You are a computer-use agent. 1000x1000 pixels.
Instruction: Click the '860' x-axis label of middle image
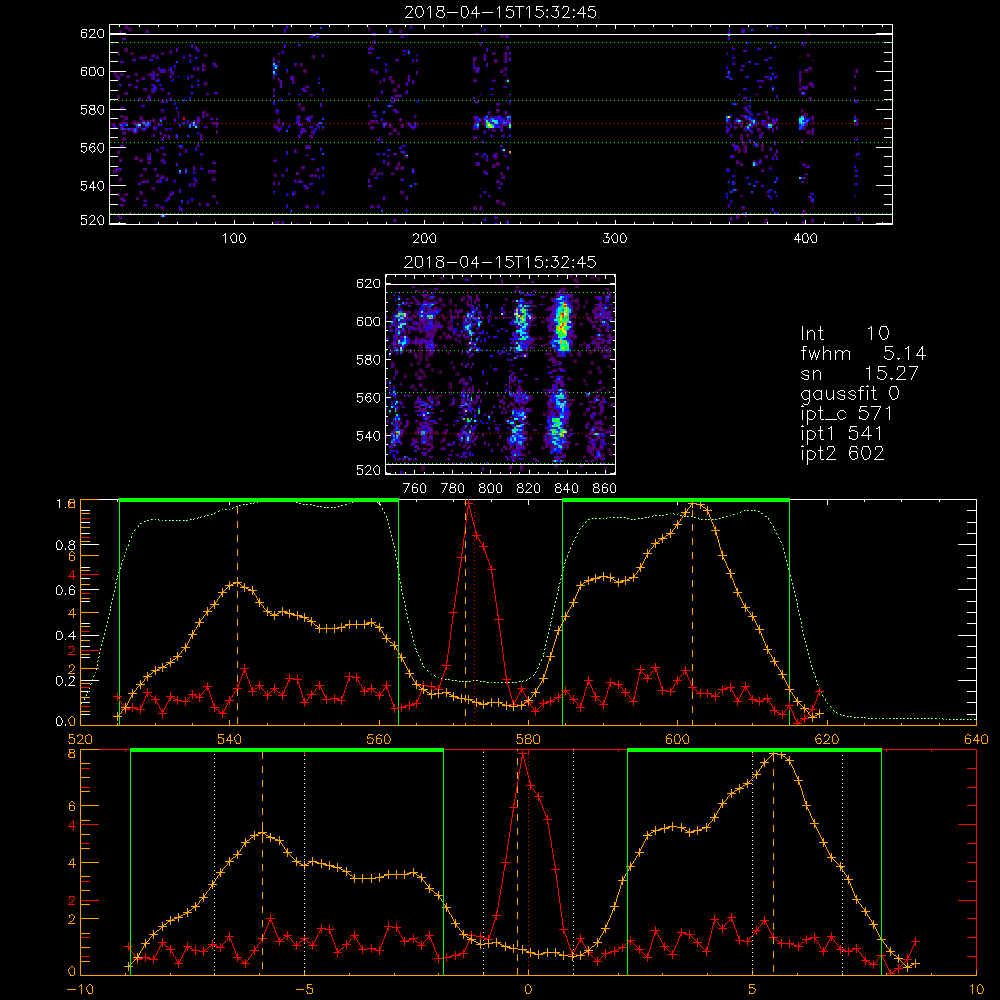[605, 489]
